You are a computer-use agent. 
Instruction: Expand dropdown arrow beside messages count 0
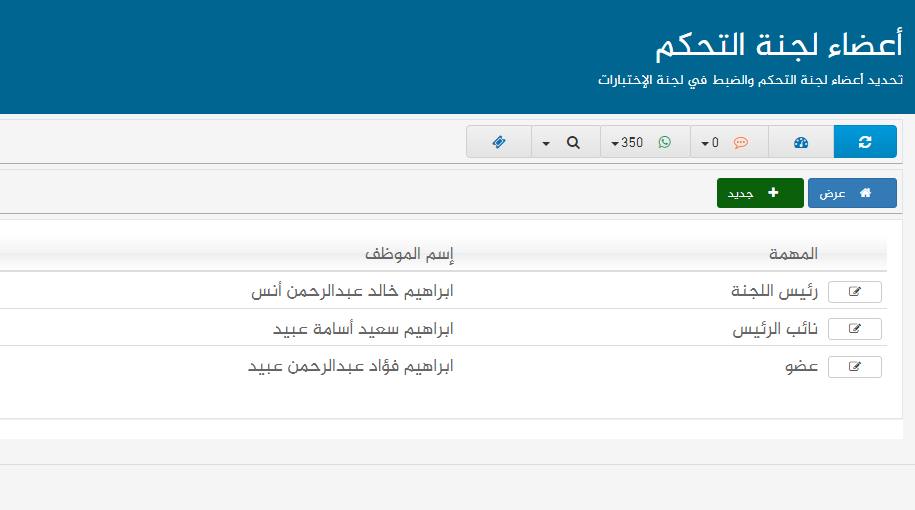704,143
